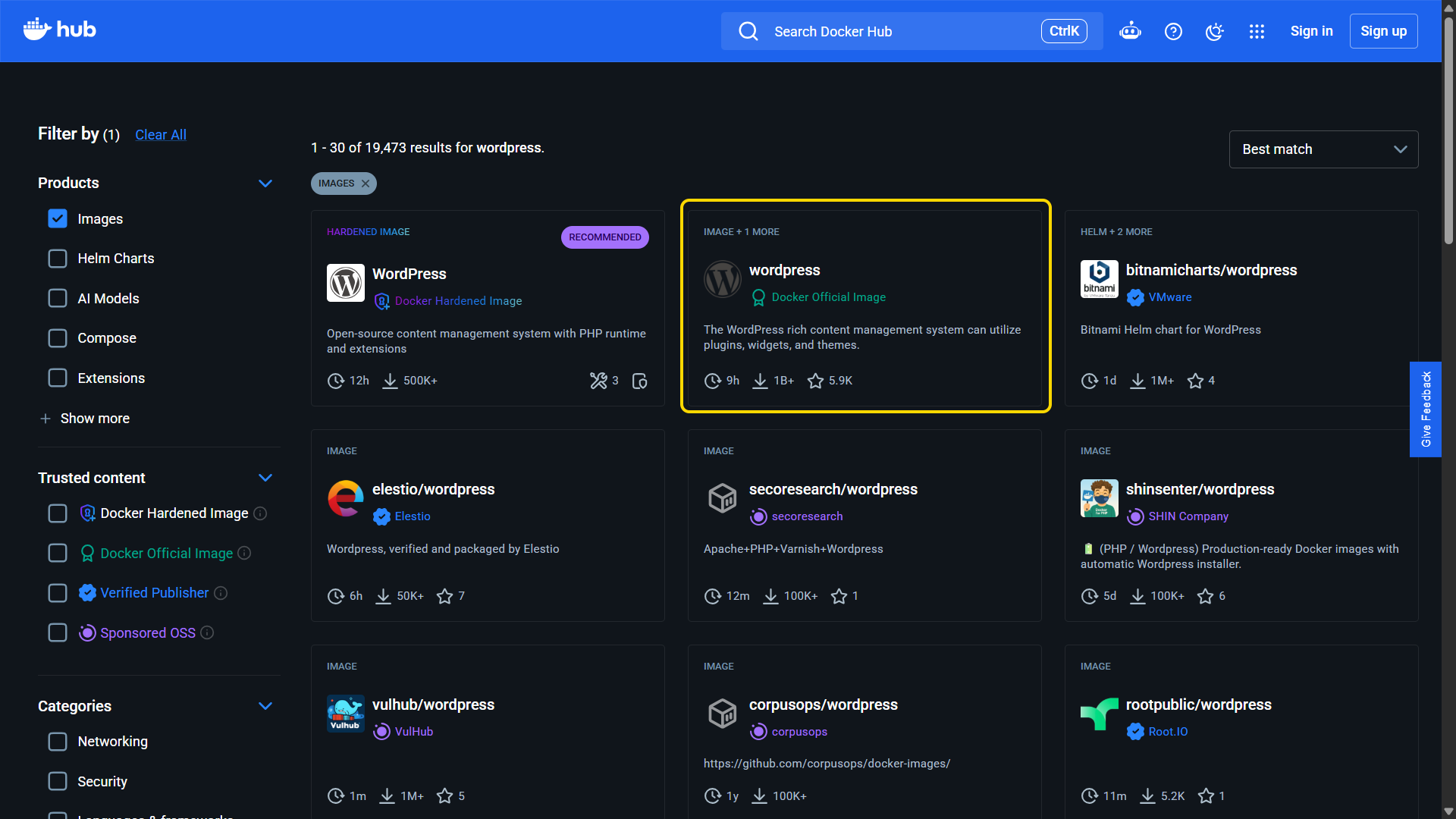Click the elestio logo icon
This screenshot has width=1456, height=819.
[346, 498]
